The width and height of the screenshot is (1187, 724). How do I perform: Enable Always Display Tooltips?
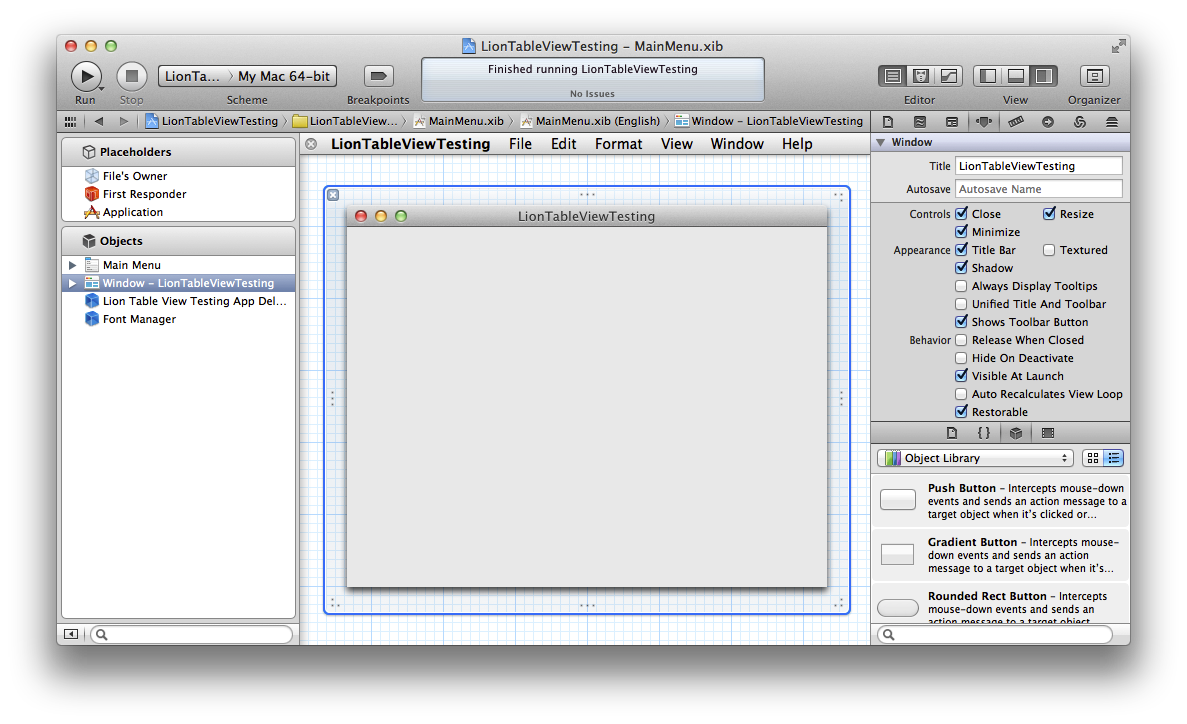[x=961, y=286]
